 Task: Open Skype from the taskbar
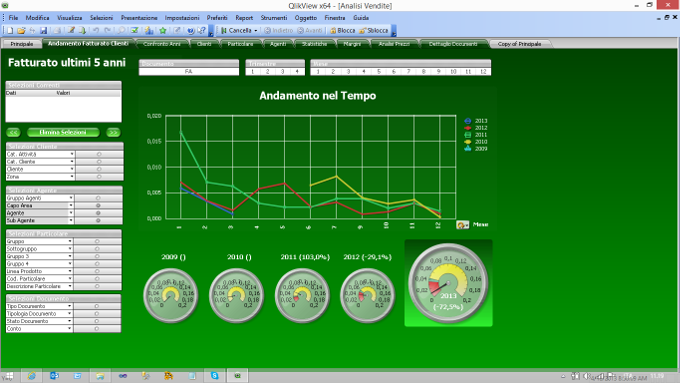pyautogui.click(x=215, y=376)
